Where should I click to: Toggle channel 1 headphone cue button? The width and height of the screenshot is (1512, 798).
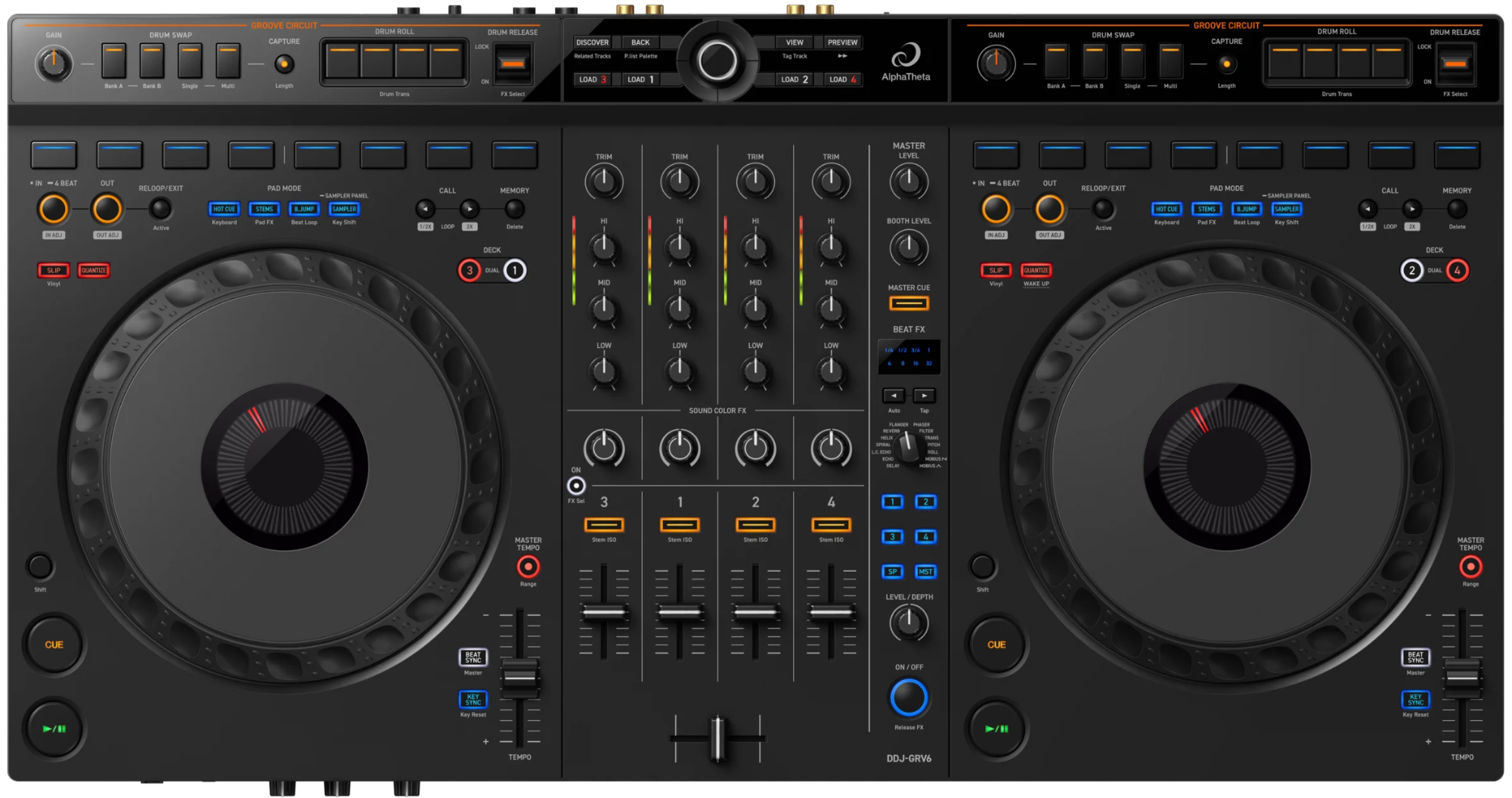click(x=680, y=525)
